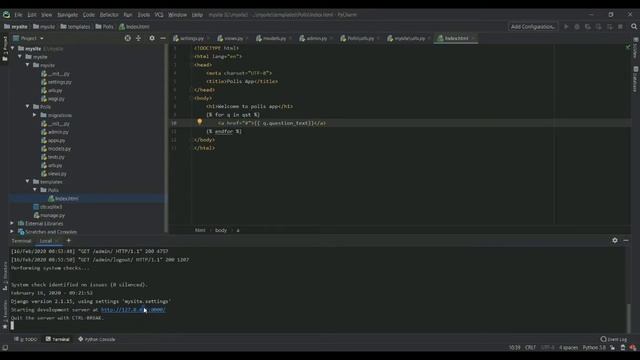Click the inspection checkmark at editor top-right

[628, 47]
